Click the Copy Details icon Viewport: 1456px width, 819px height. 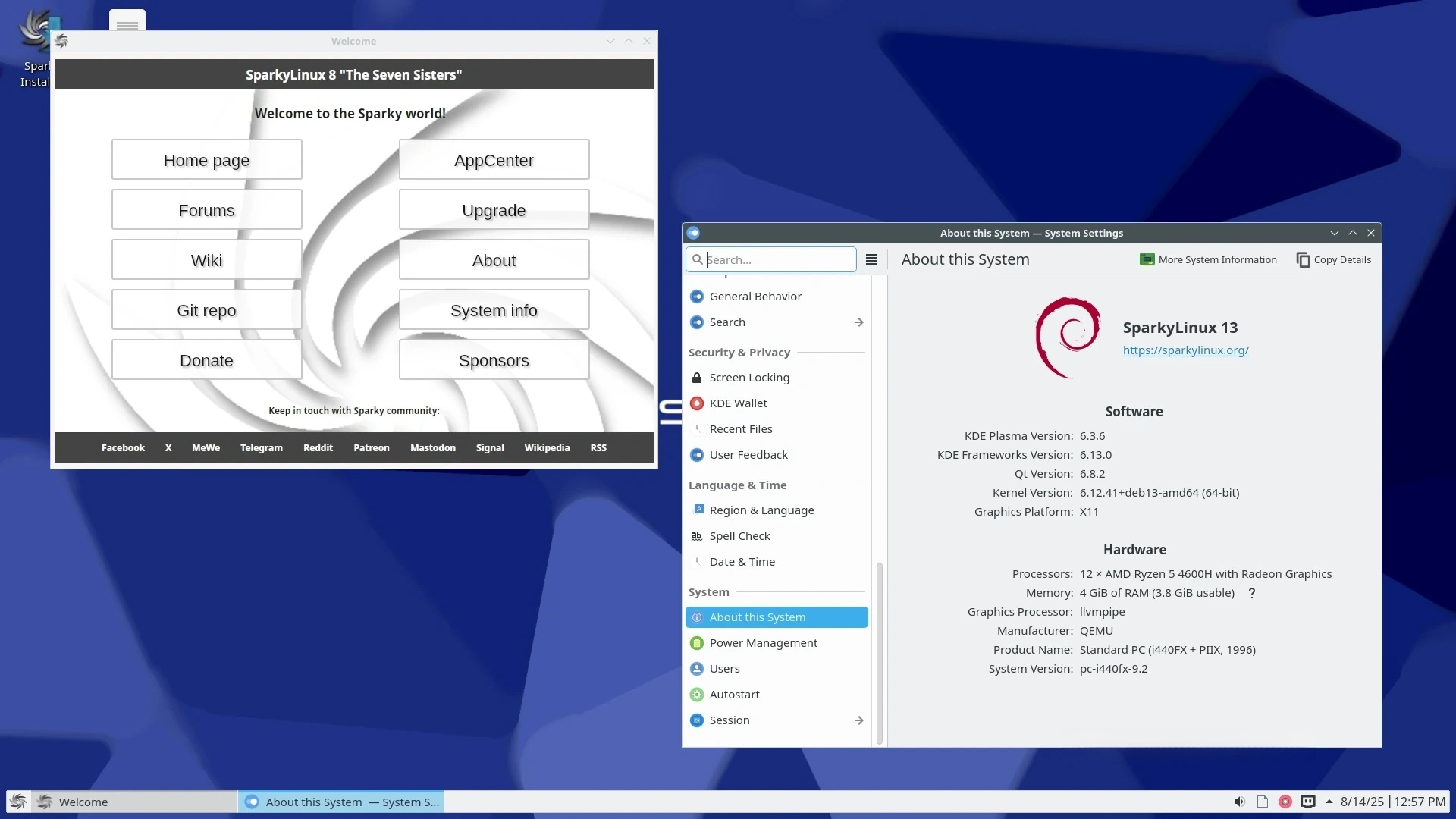pos(1303,259)
